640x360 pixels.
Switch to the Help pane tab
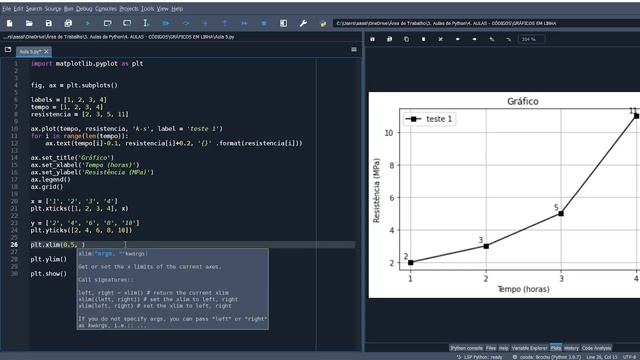pos(504,348)
